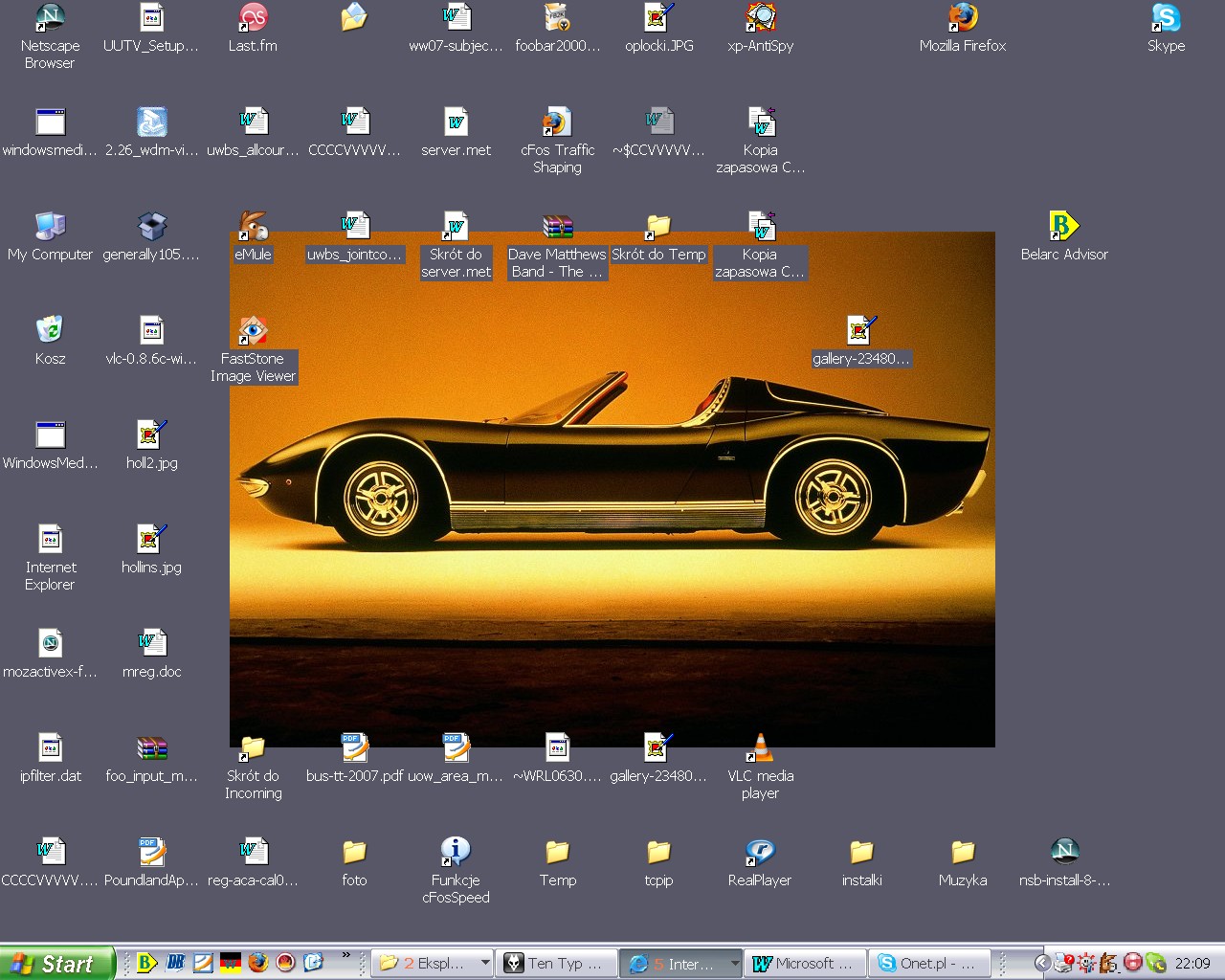Open the RealPlayer desktop shortcut
The image size is (1225, 980).
click(x=760, y=853)
